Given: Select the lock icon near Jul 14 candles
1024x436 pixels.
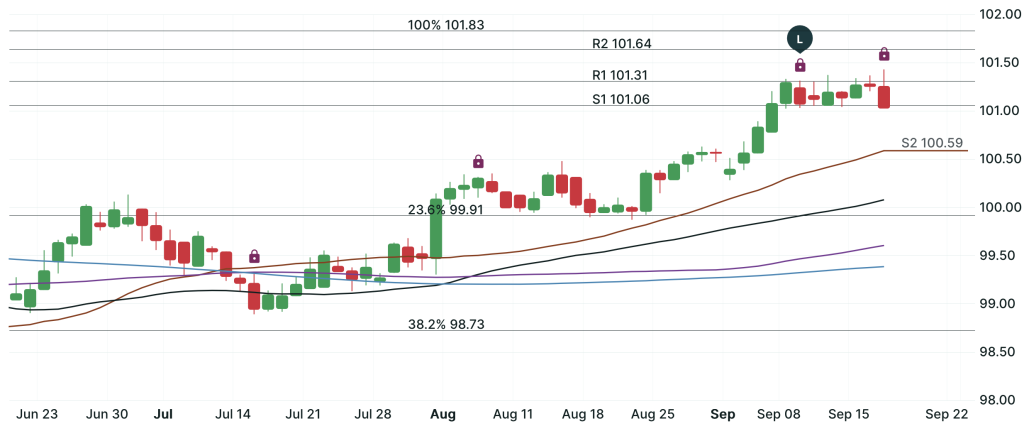Looking at the screenshot, I should tap(255, 256).
